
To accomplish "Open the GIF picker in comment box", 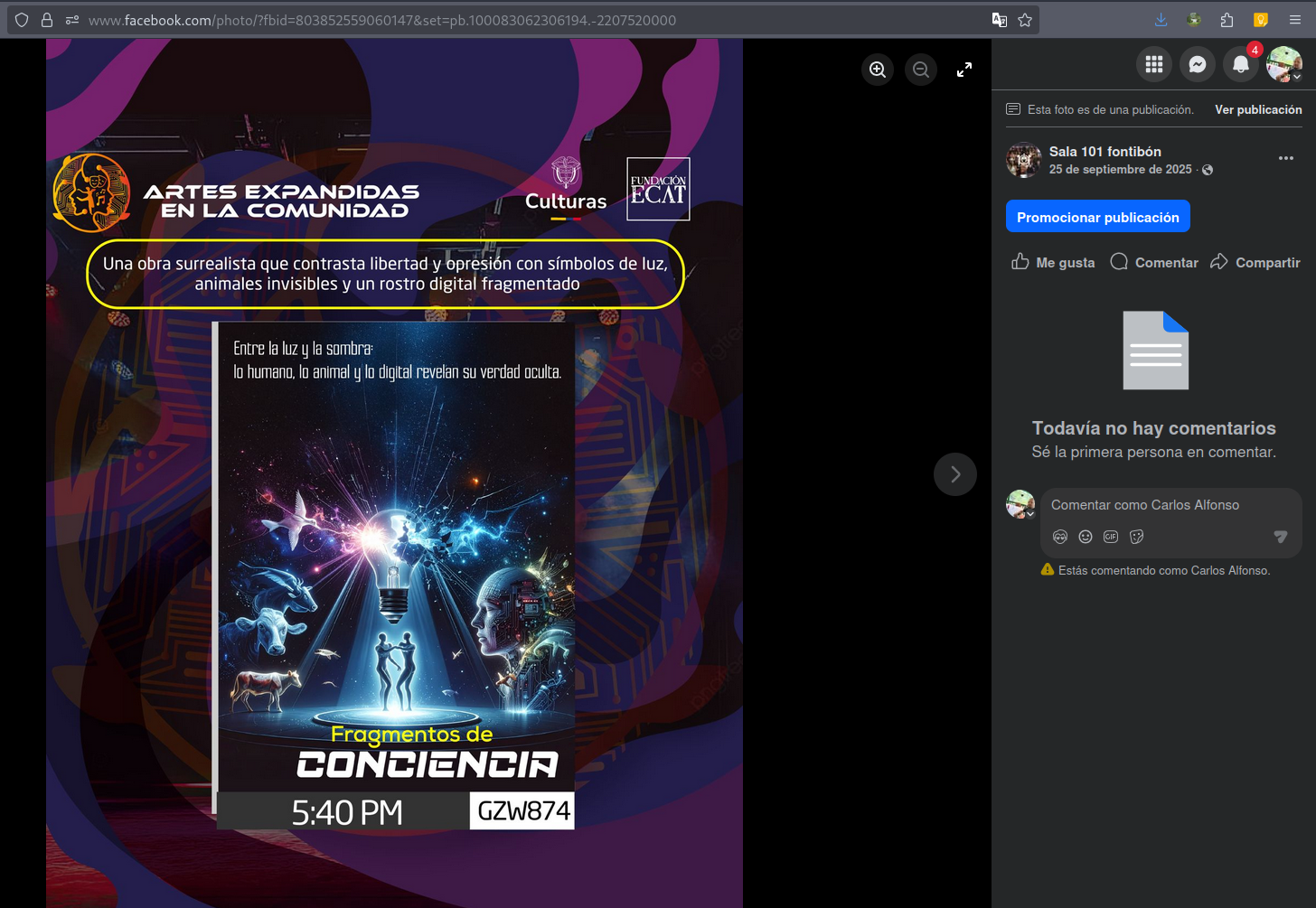I will (x=1111, y=537).
